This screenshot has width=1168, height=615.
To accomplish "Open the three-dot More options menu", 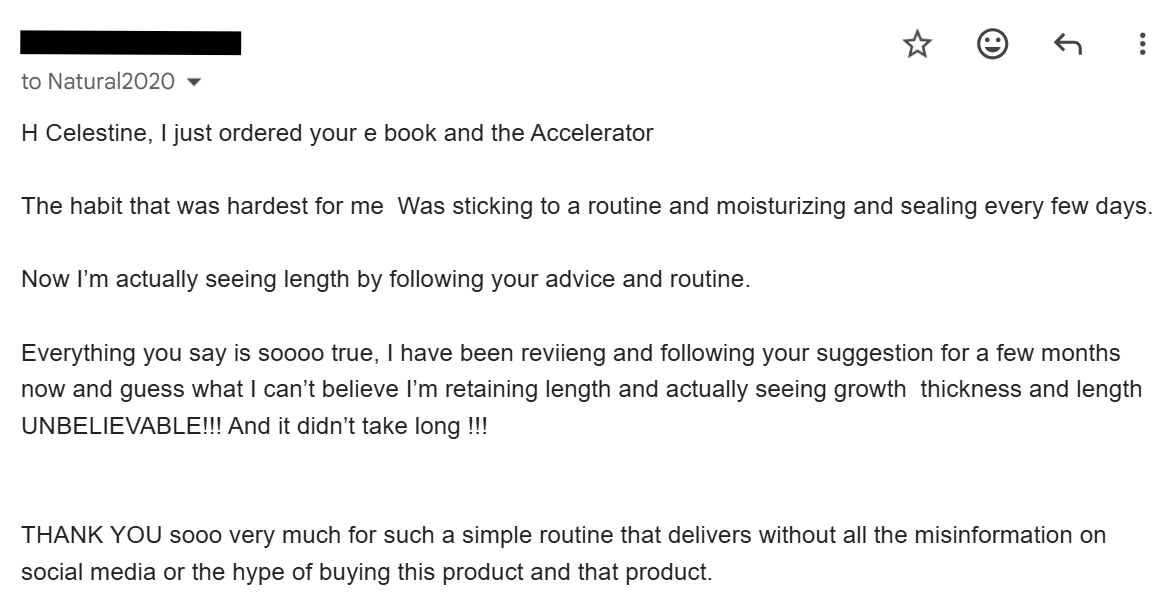I will pyautogui.click(x=1142, y=44).
